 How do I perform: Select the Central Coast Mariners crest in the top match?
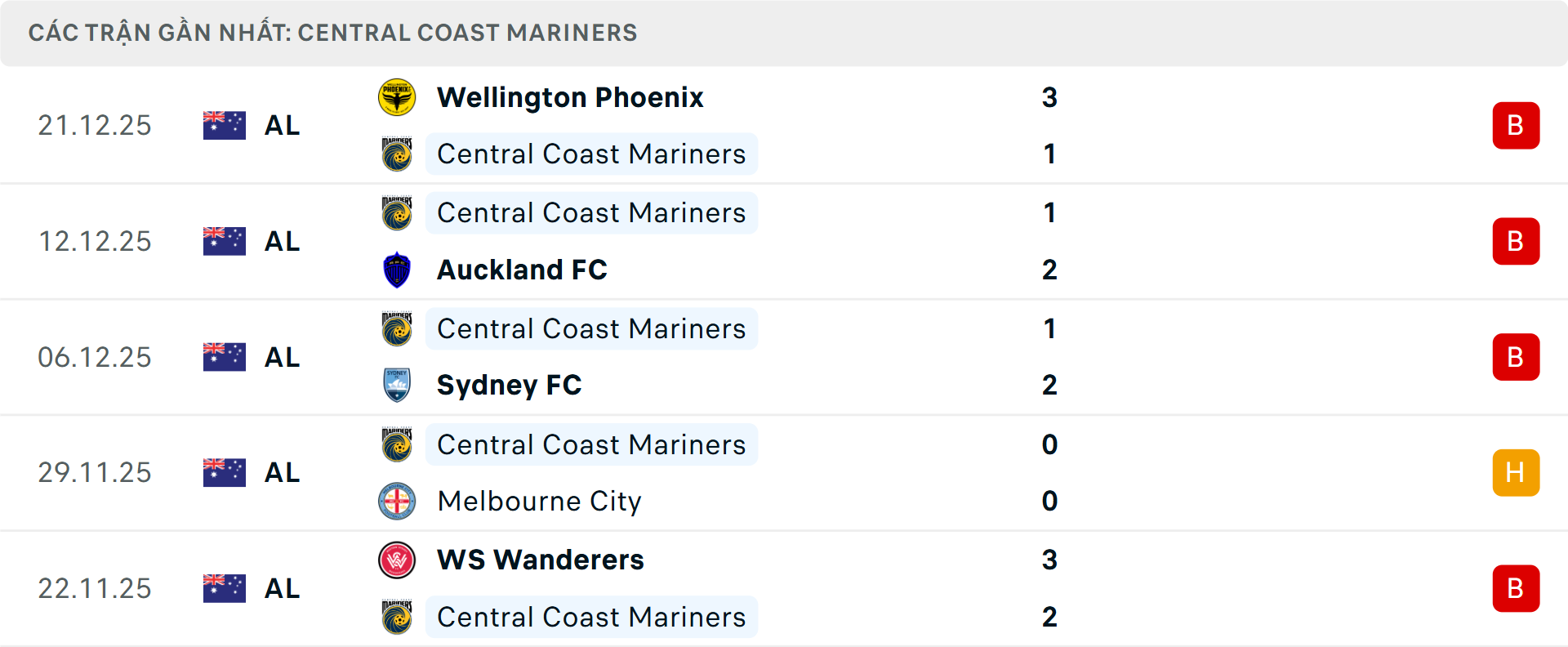pos(398,154)
